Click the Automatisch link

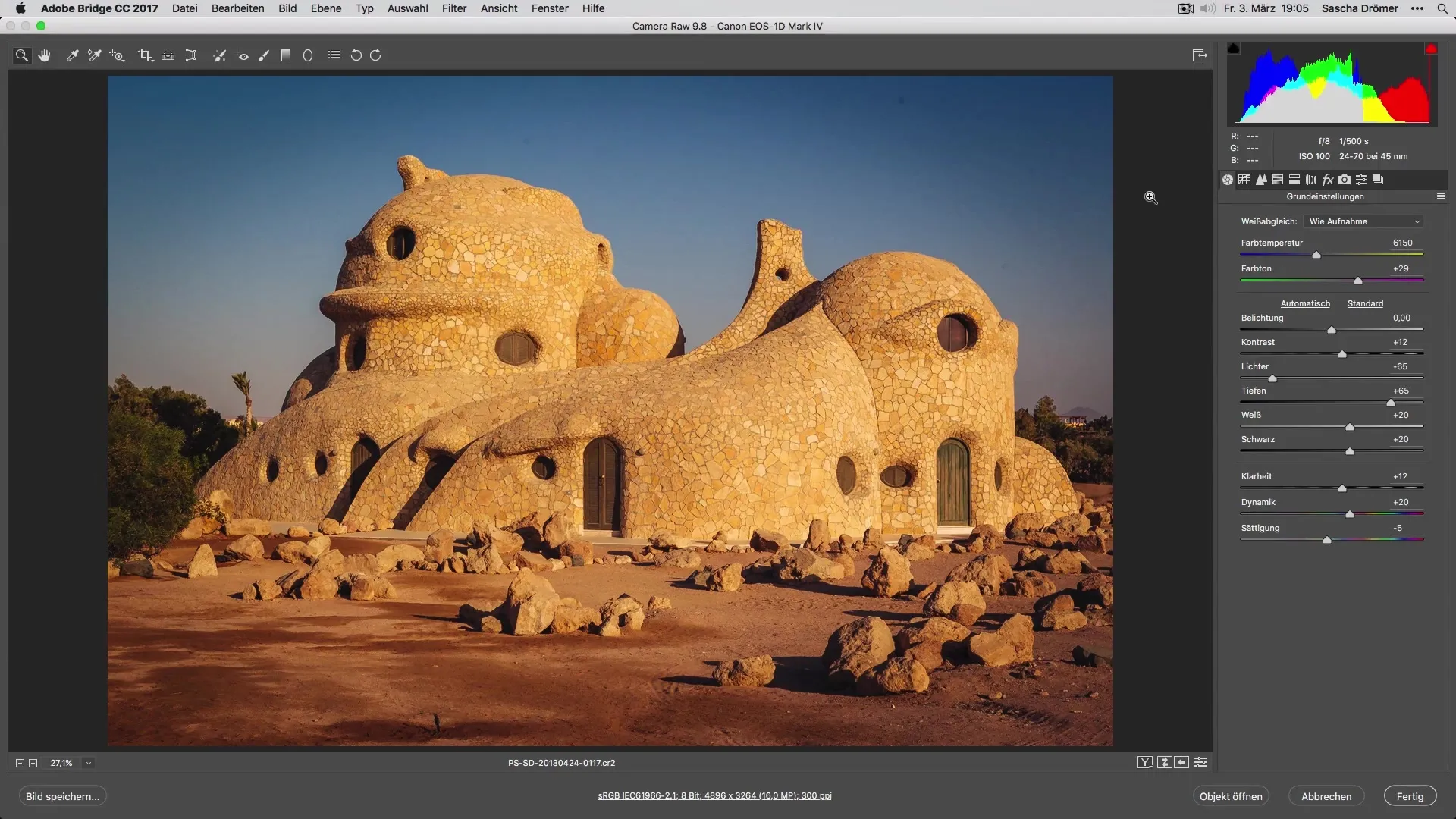coord(1305,303)
